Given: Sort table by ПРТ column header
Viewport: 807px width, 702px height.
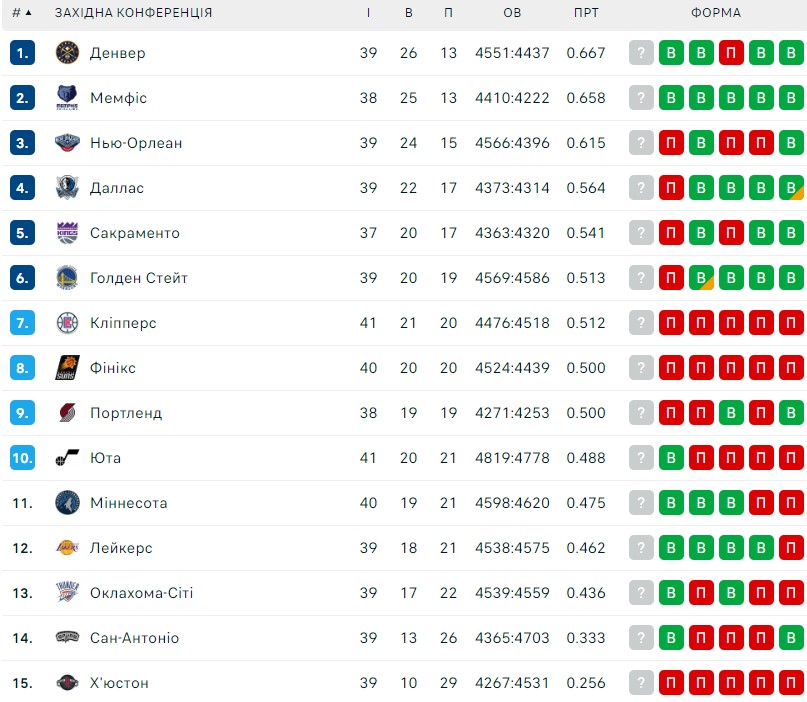Looking at the screenshot, I should pos(586,13).
